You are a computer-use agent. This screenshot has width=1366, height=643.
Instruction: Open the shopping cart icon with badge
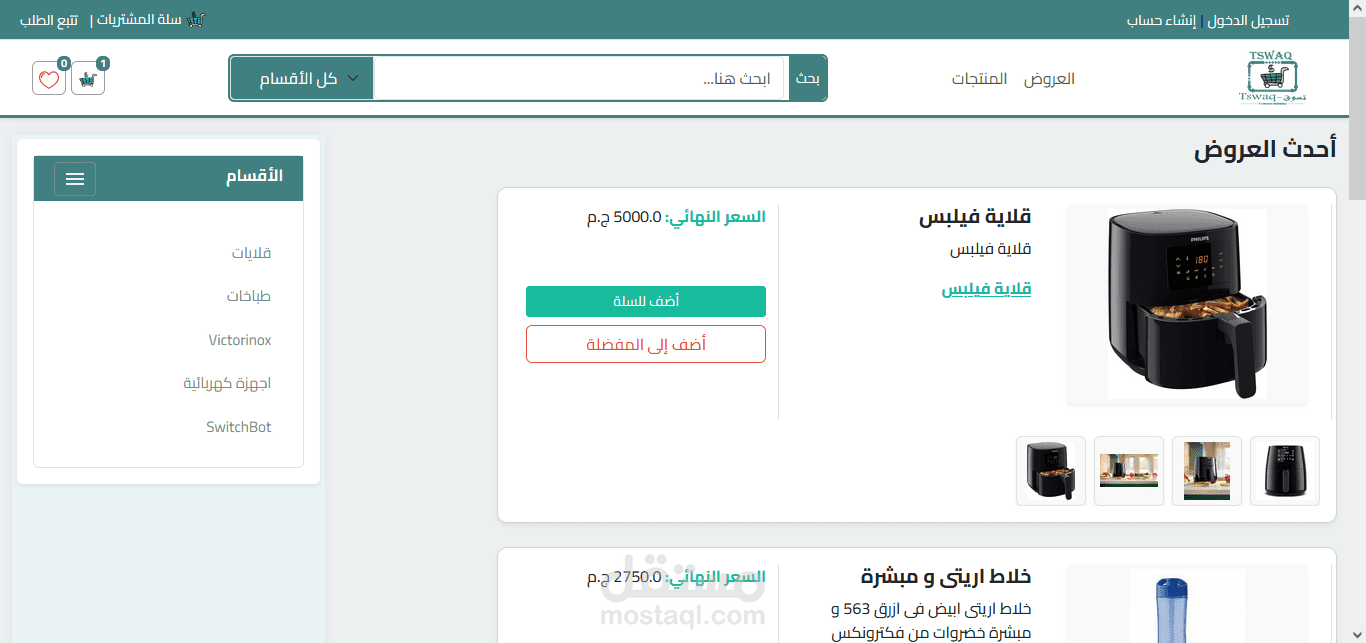tap(88, 78)
